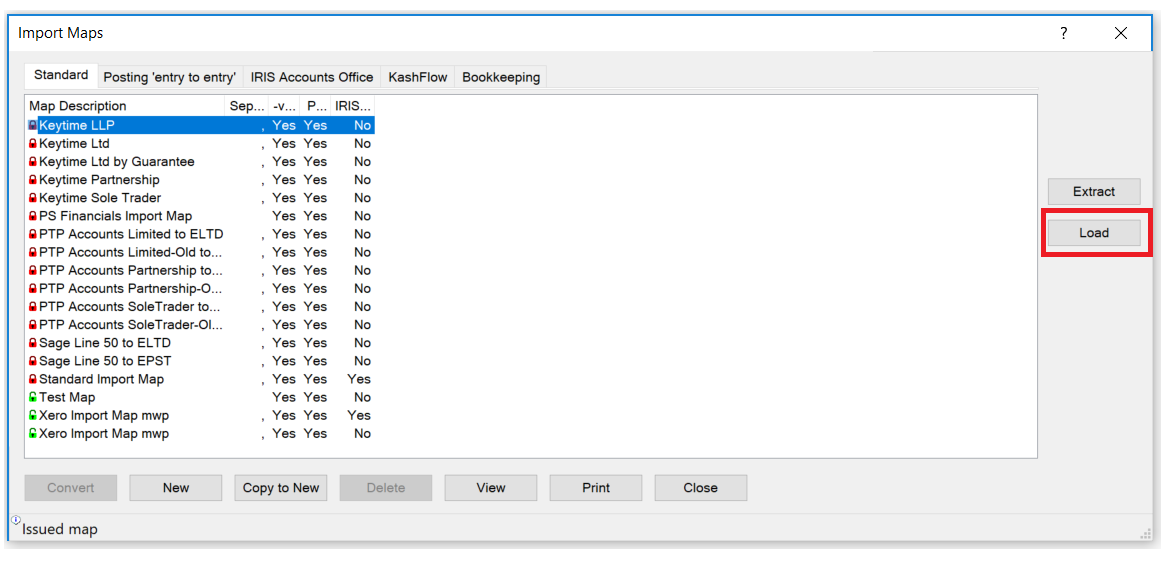Click the lock icon for PTP Accounts Partnership-O...
1168x564 pixels.
tap(33, 288)
